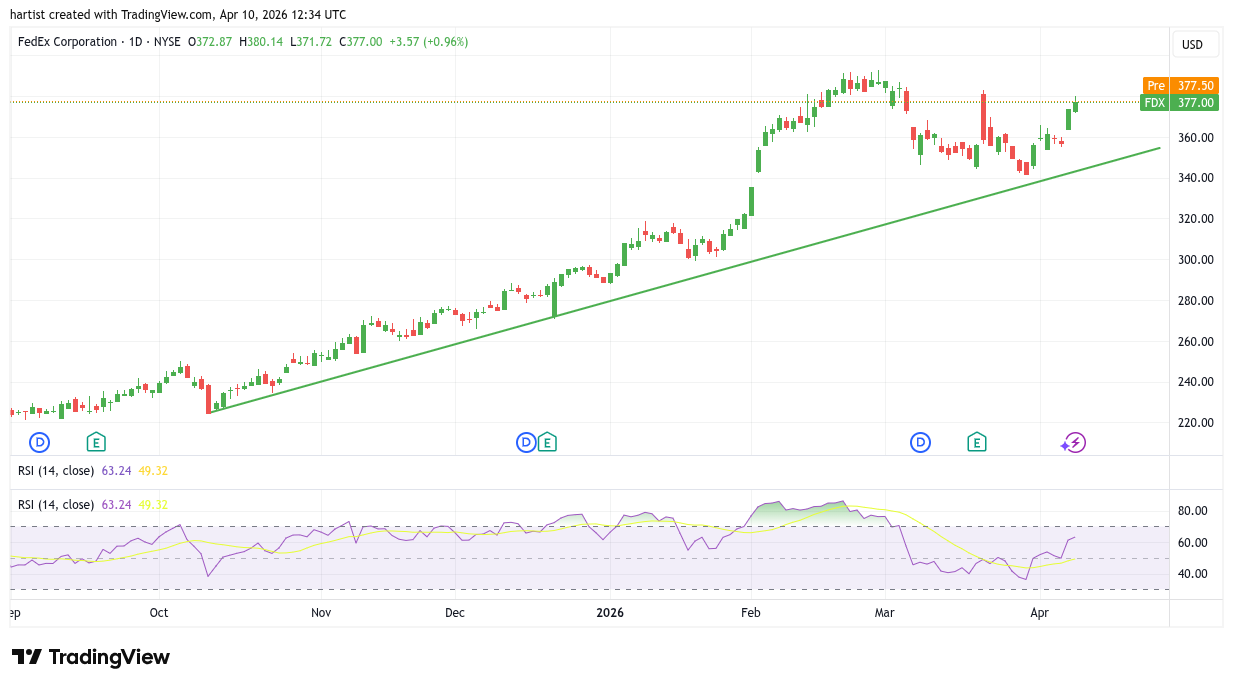
Task: Click the September earnings 'E' marker
Action: point(96,442)
